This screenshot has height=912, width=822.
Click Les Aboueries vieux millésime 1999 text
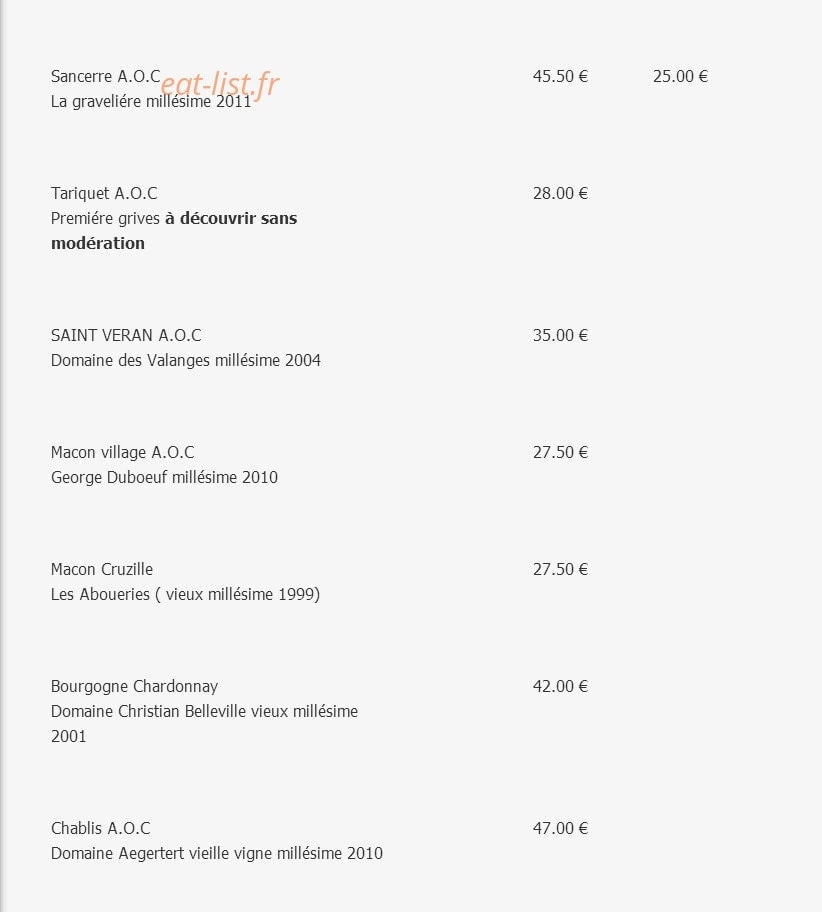186,594
